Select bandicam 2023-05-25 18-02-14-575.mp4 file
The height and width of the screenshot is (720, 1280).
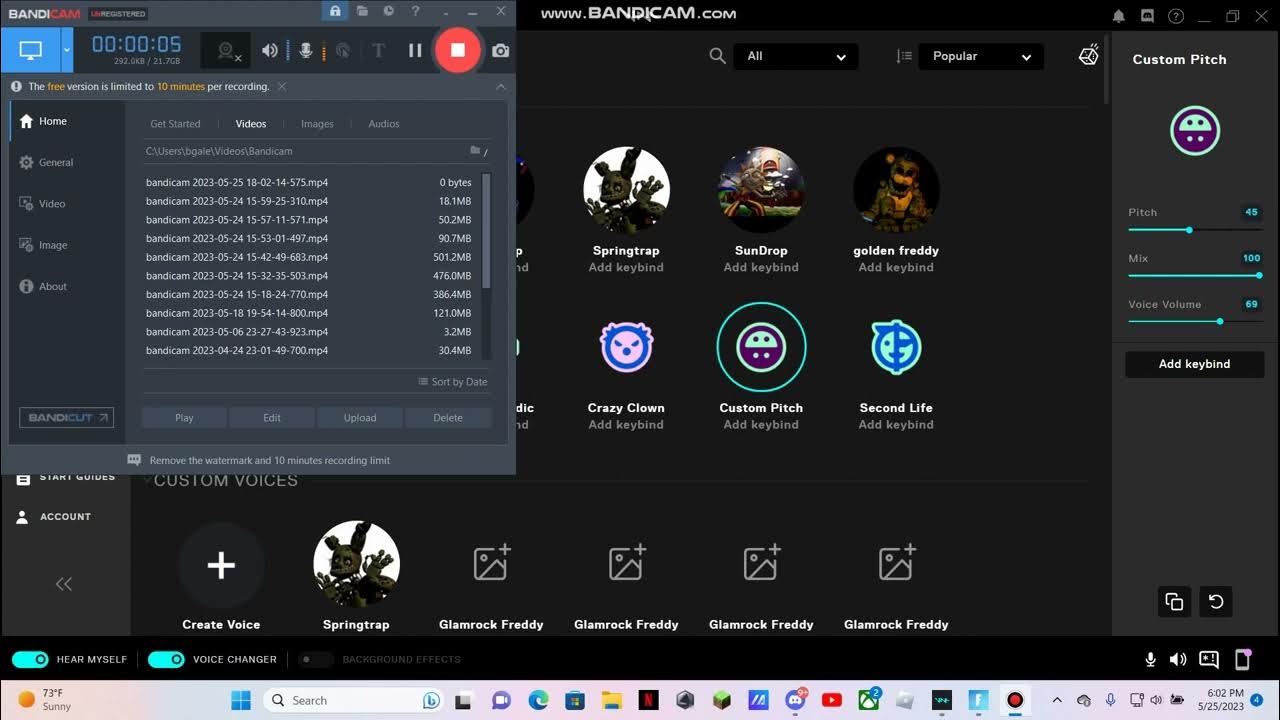click(308, 183)
